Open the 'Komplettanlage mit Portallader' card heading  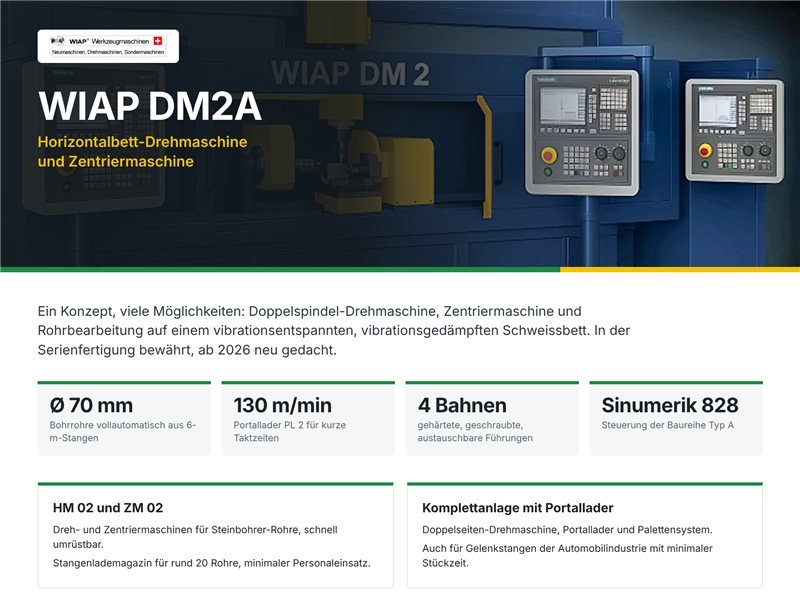point(517,508)
